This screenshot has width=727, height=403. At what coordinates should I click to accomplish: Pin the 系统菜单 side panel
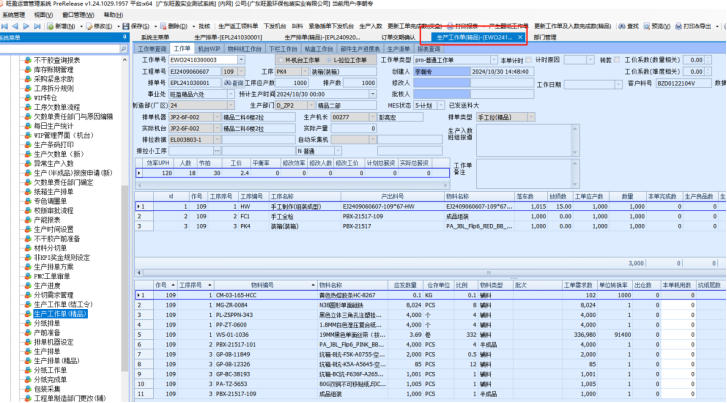click(124, 37)
